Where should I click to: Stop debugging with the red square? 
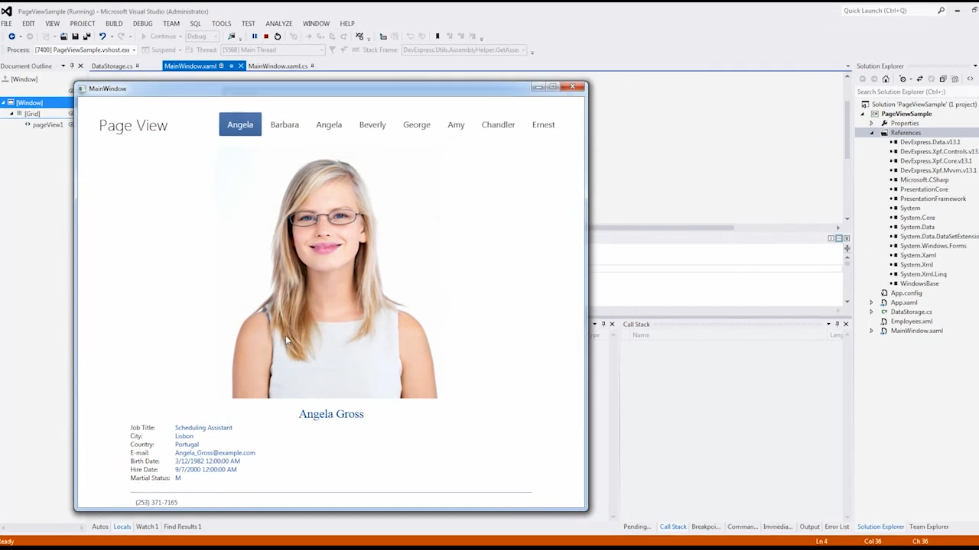coord(266,37)
